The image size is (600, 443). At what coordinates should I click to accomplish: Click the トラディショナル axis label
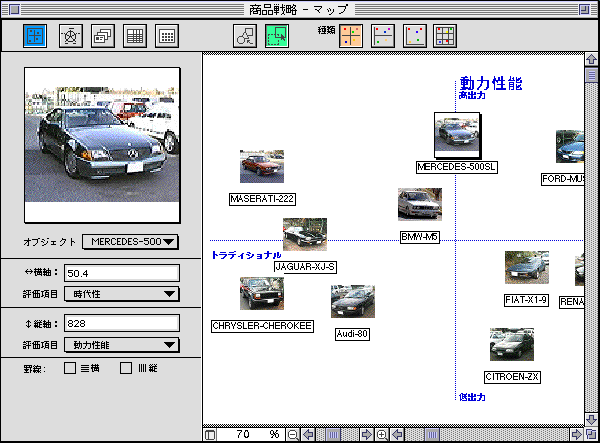pyautogui.click(x=246, y=255)
